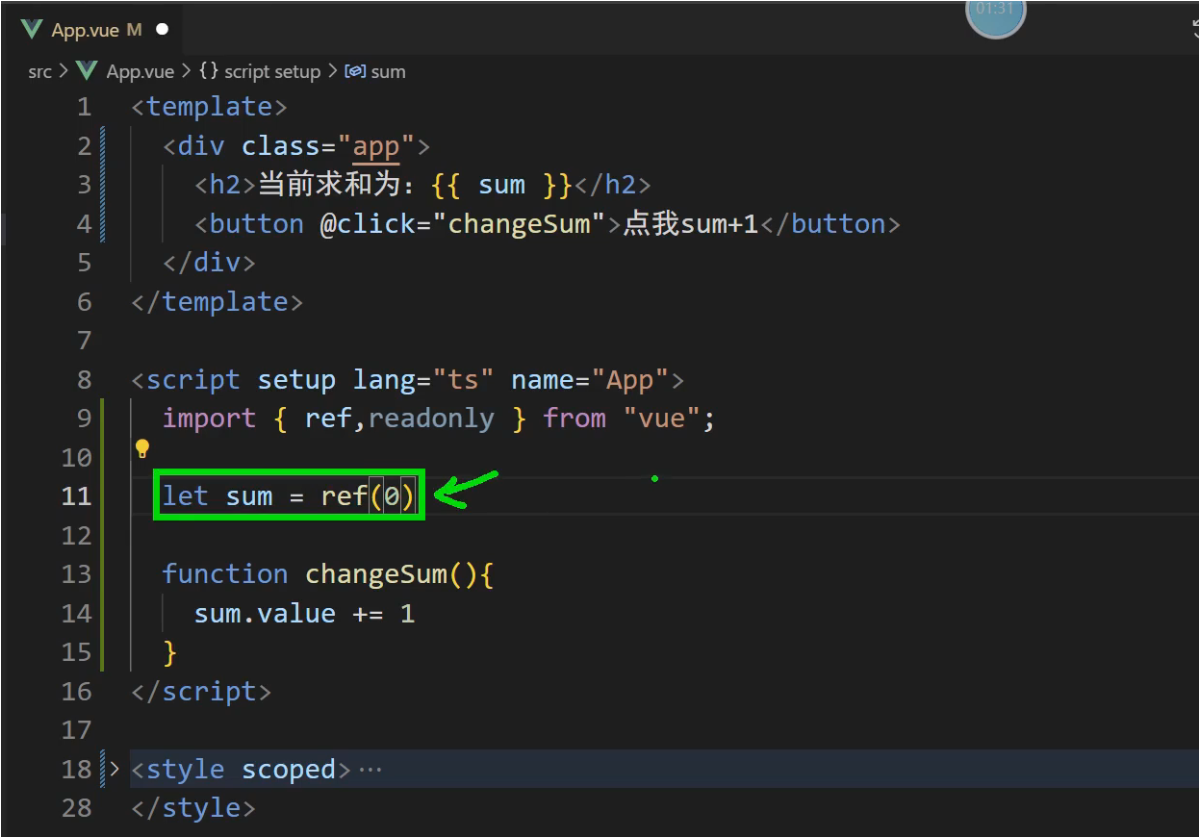This screenshot has height=840, width=1201.
Task: Click the name="App" attribute on line 8
Action: (590, 380)
